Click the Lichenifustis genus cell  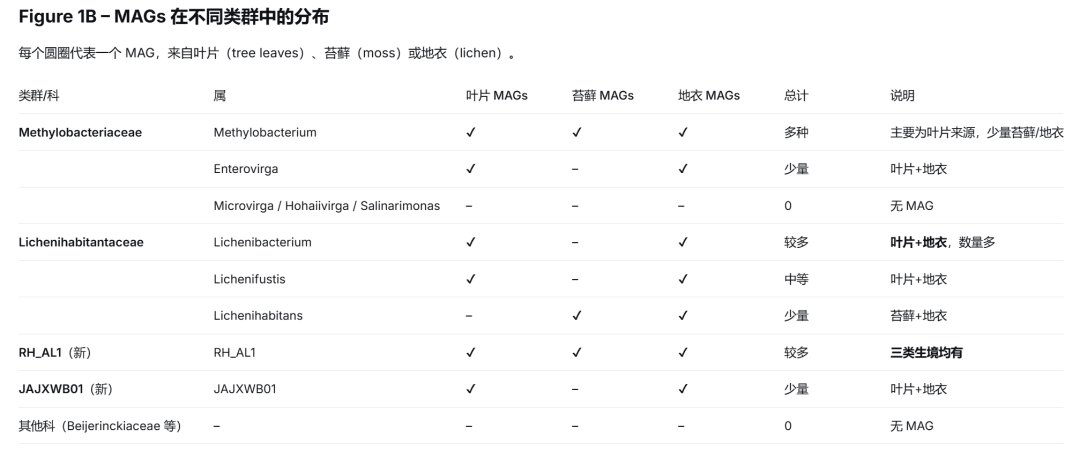tap(249, 279)
